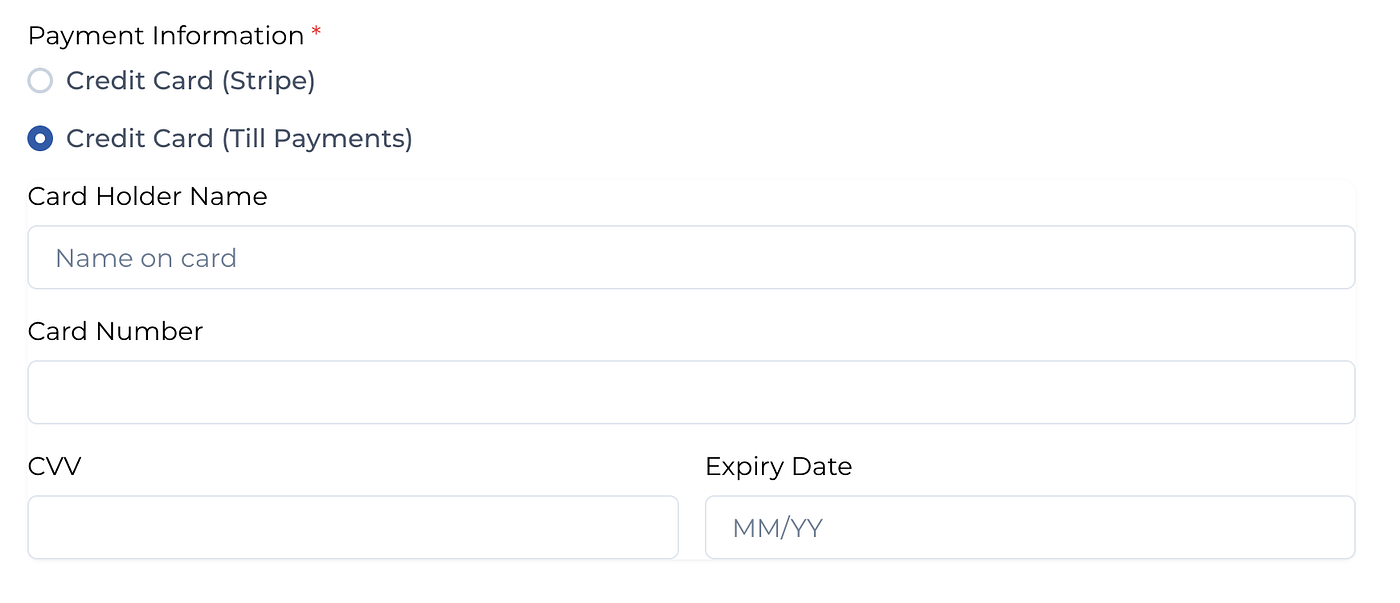Screen dimensions: 1400x603
Task: Choose Stripe as the payment method
Action: pos(40,81)
